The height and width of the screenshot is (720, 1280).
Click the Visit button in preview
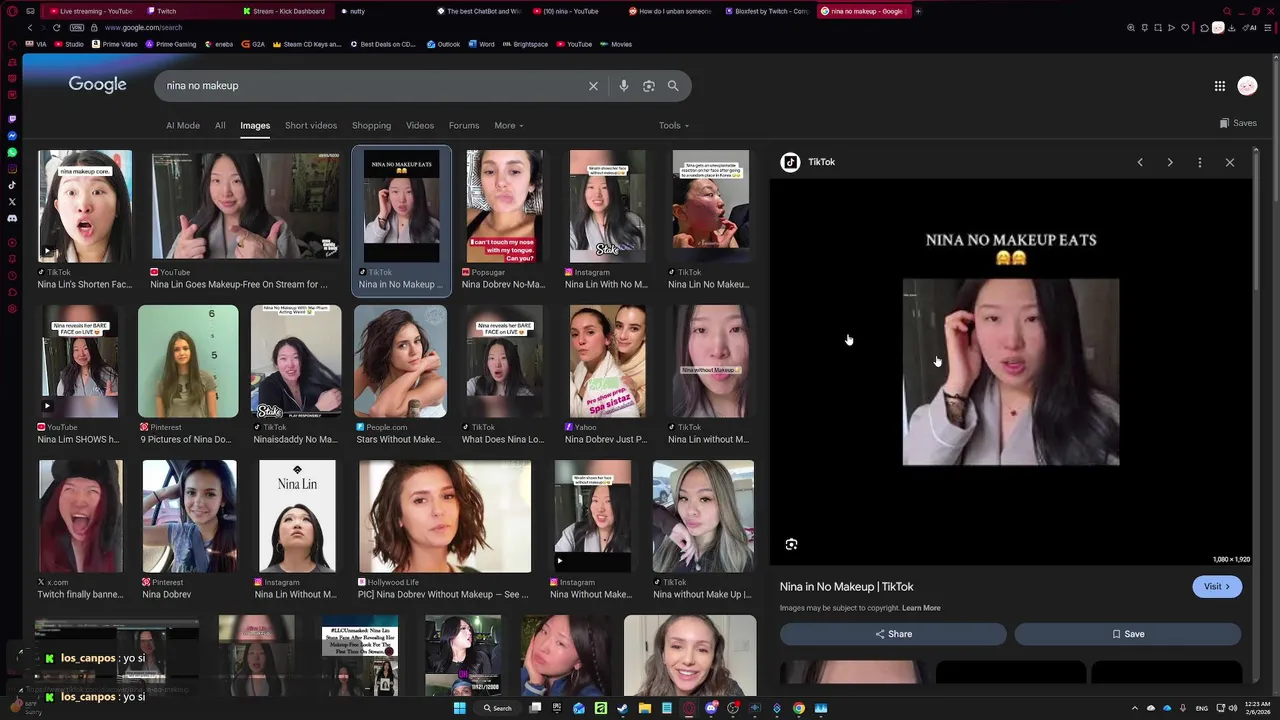[1217, 587]
